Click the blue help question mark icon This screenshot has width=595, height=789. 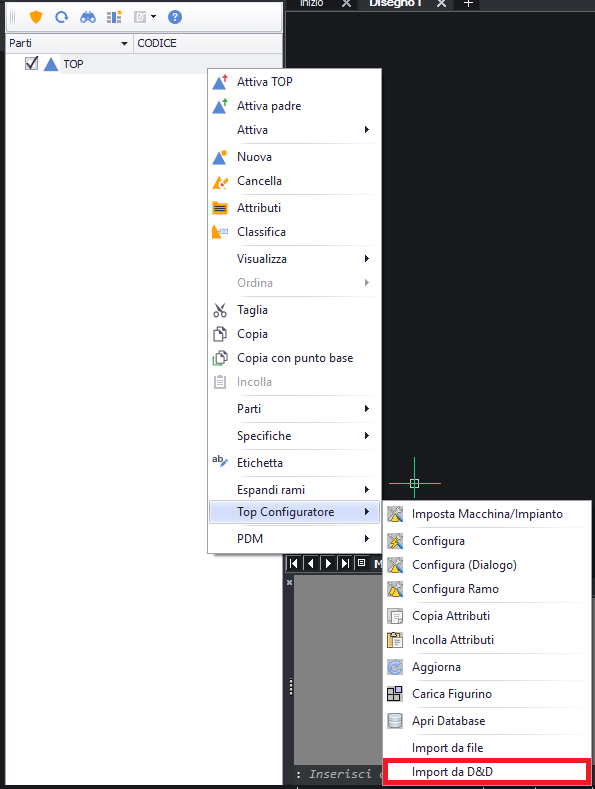click(x=175, y=17)
